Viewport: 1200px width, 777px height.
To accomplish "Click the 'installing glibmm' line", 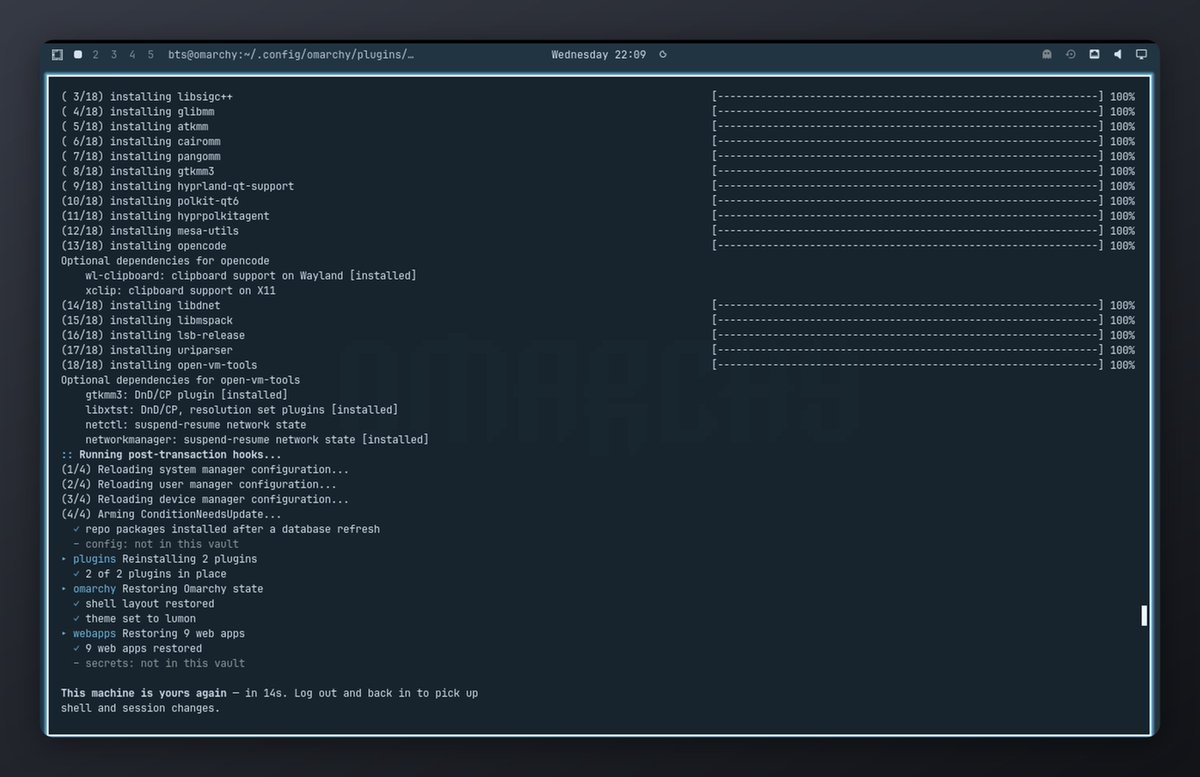I will tap(138, 112).
